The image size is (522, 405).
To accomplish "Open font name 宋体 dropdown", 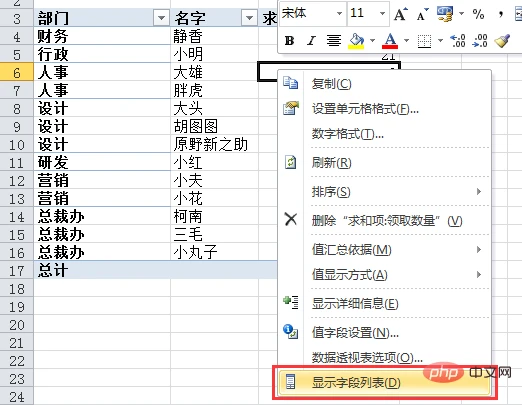I will (339, 13).
